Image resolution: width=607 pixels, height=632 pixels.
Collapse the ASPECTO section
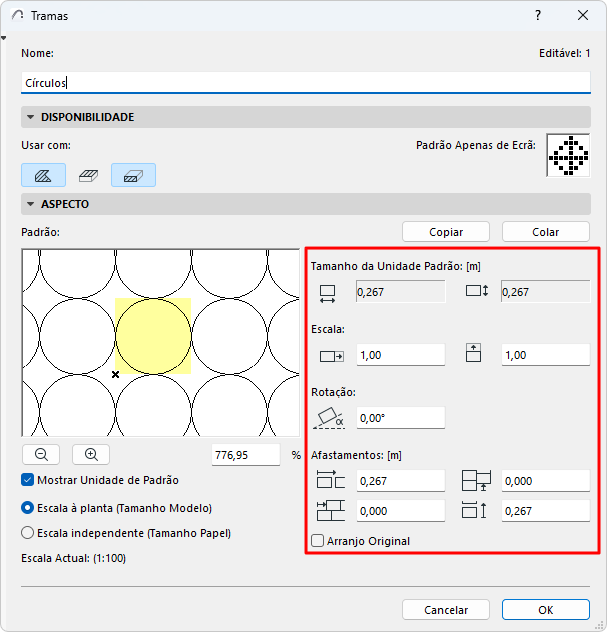pos(30,204)
